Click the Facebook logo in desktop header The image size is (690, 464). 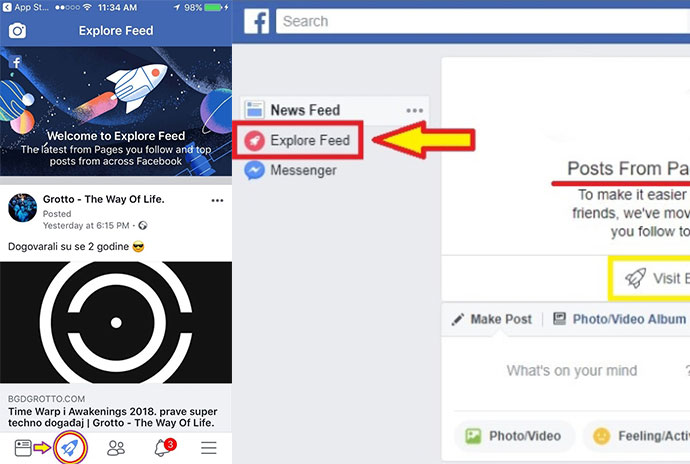click(257, 22)
